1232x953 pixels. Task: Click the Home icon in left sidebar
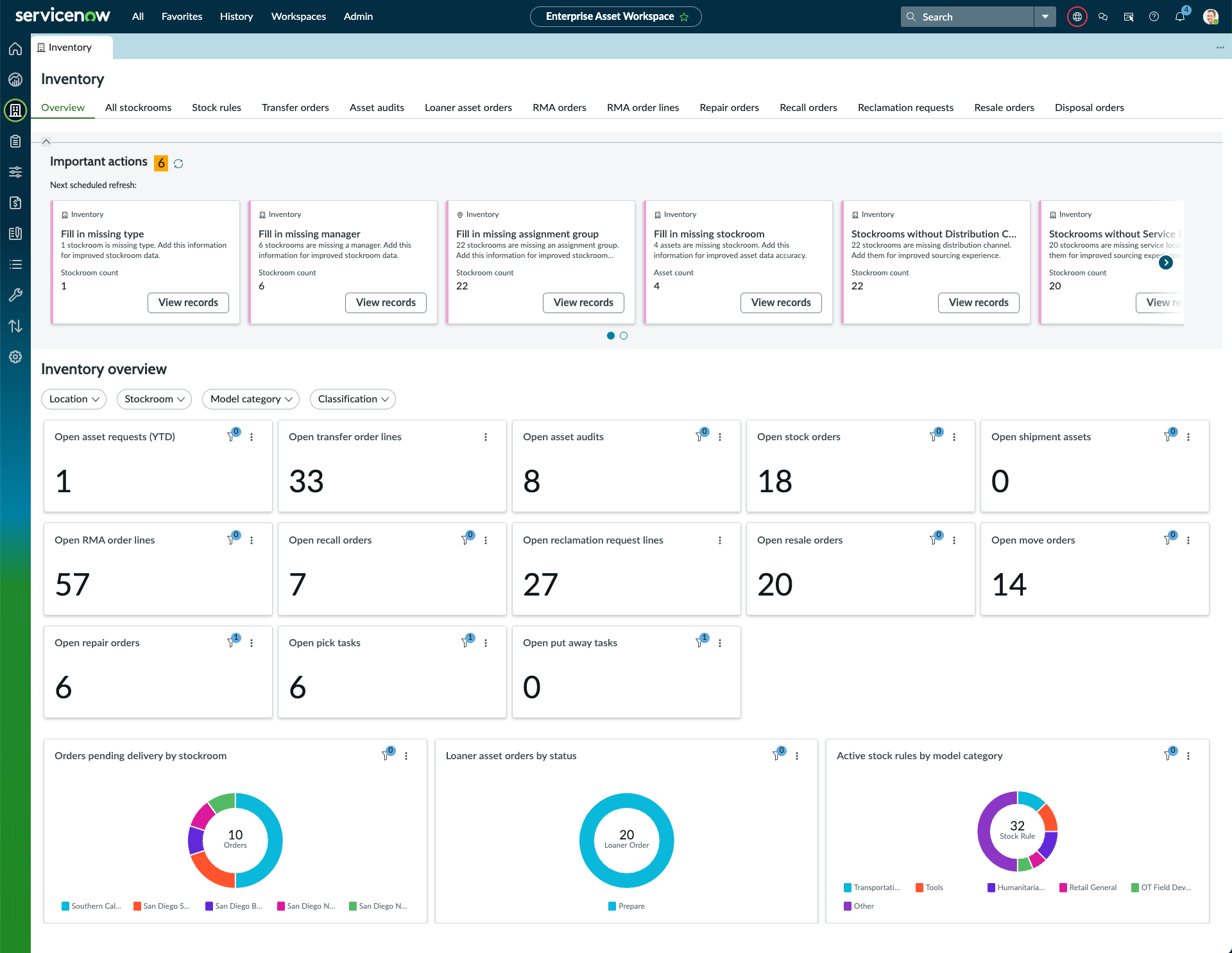15,49
